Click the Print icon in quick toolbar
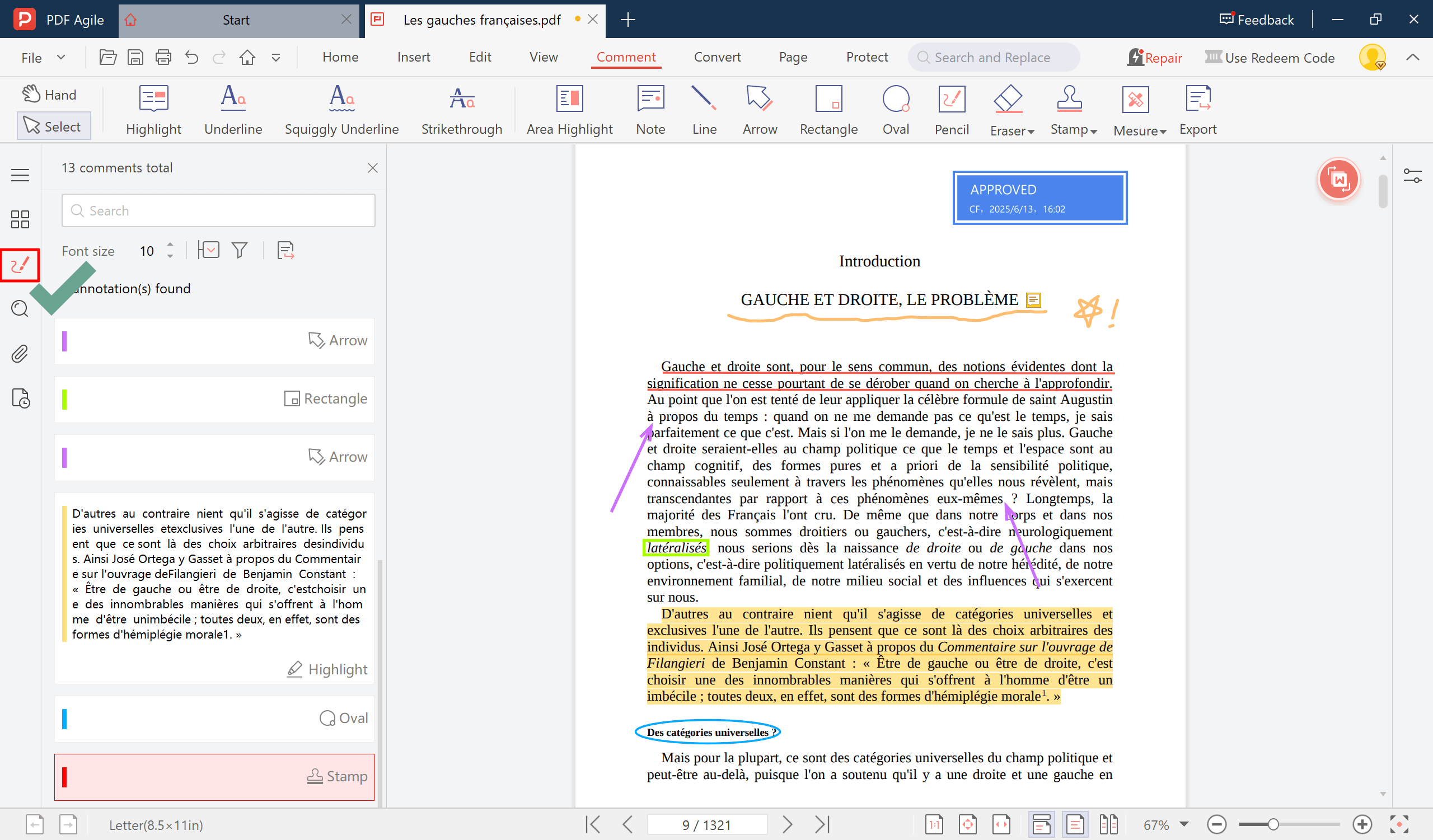This screenshot has width=1433, height=840. [163, 58]
